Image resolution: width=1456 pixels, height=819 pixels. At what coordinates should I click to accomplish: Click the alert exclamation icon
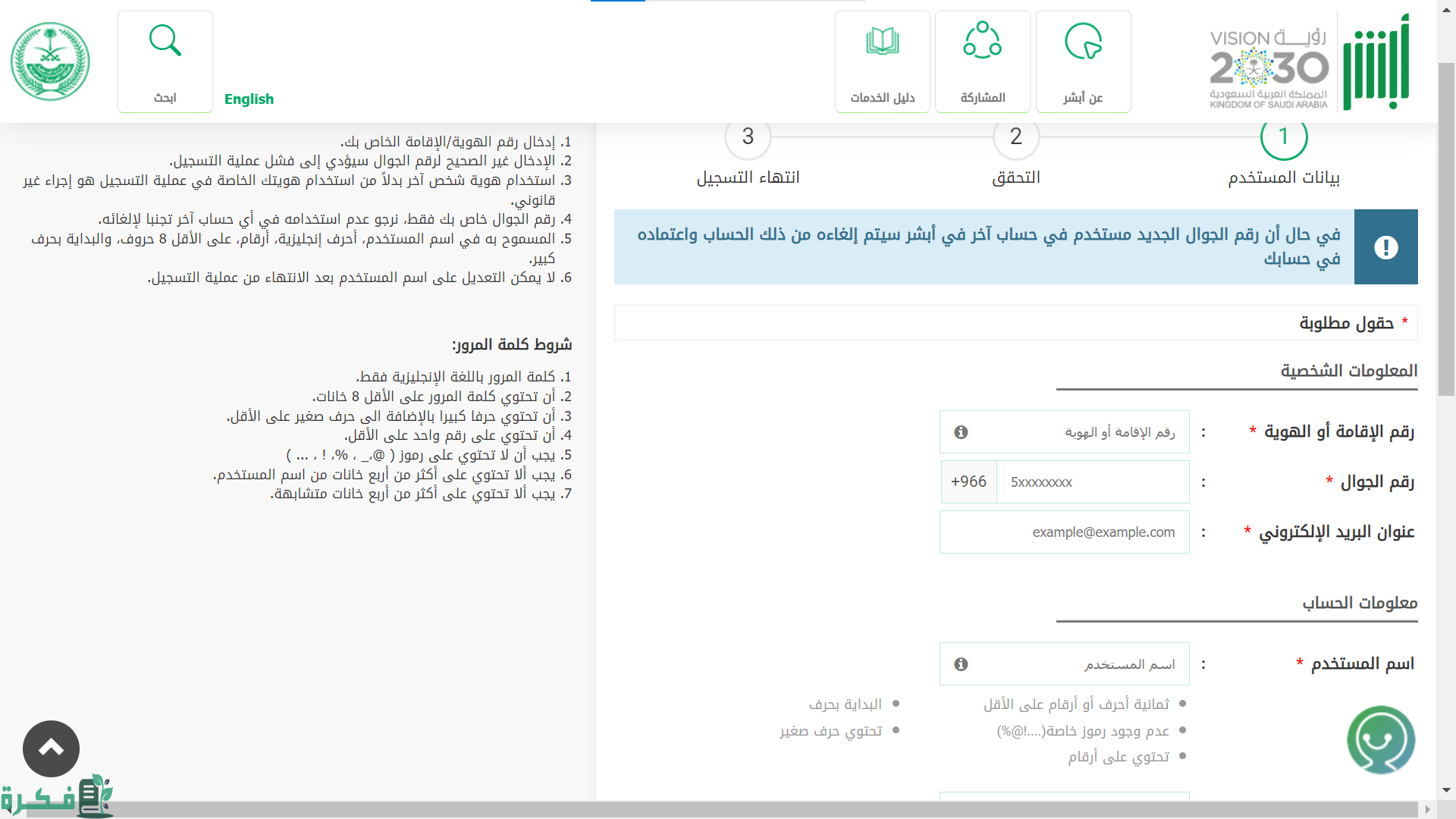1386,247
